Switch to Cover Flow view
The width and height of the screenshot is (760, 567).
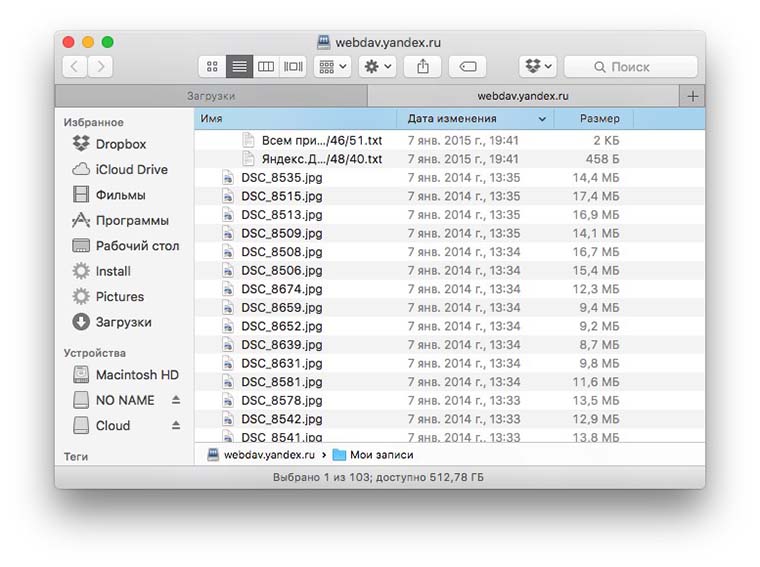coord(293,66)
